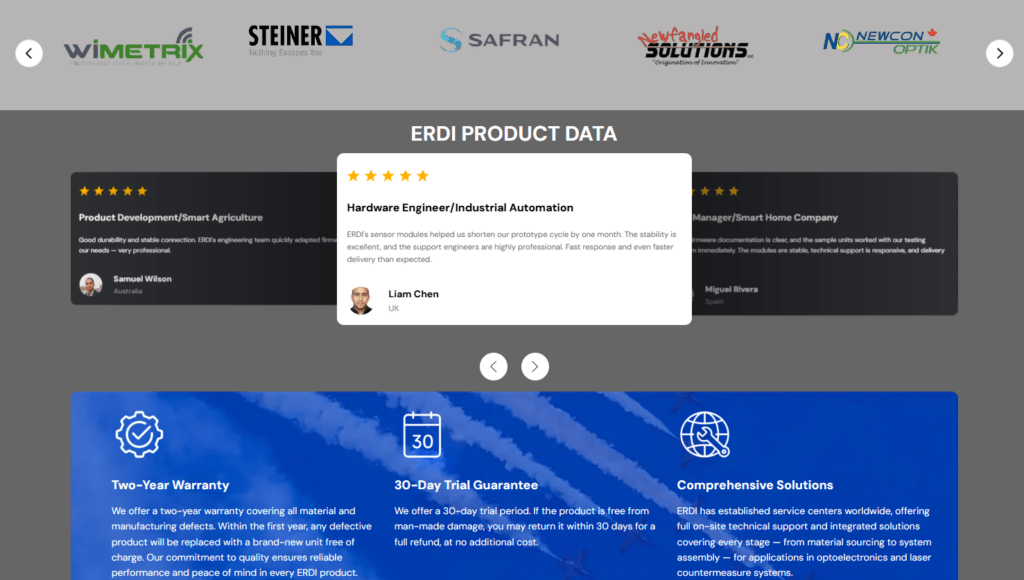Show previous testimonial review
Screen dimensions: 1024x580
(x=493, y=367)
